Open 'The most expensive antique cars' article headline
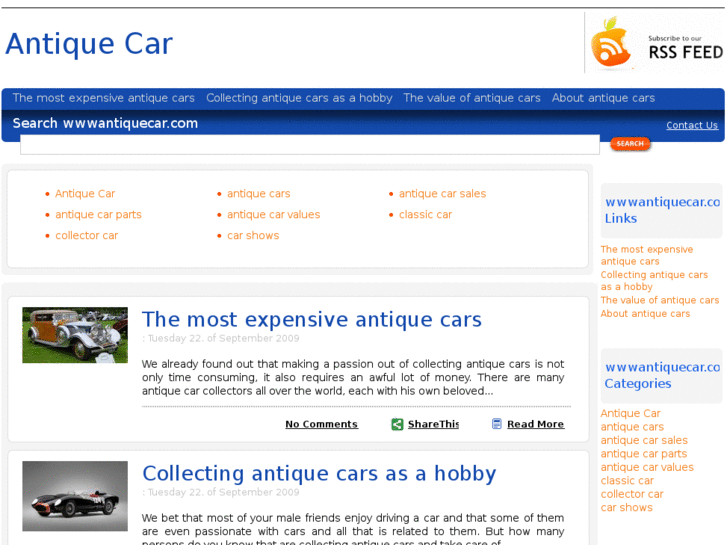Image resolution: width=727 pixels, height=545 pixels. click(x=312, y=320)
